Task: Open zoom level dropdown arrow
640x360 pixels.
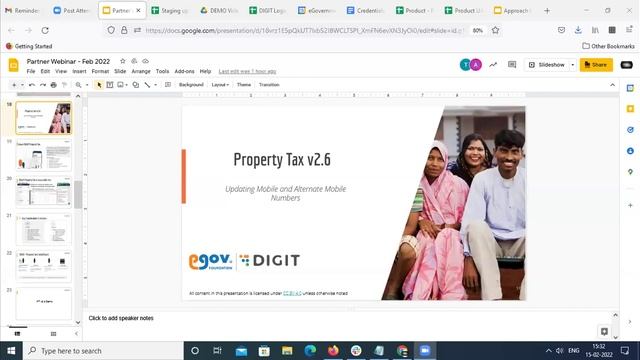Action: (x=87, y=85)
